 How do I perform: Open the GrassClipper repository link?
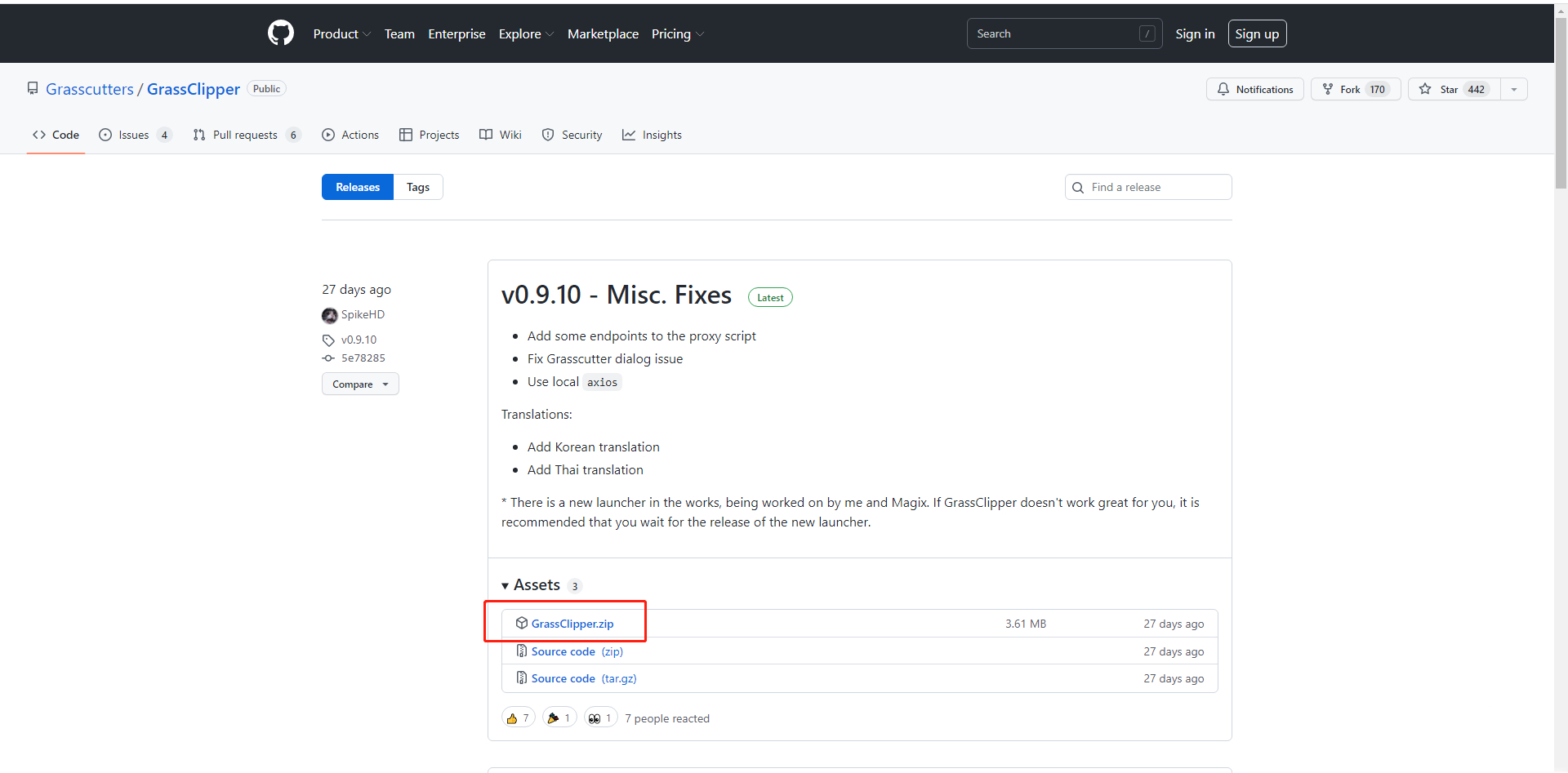click(194, 89)
